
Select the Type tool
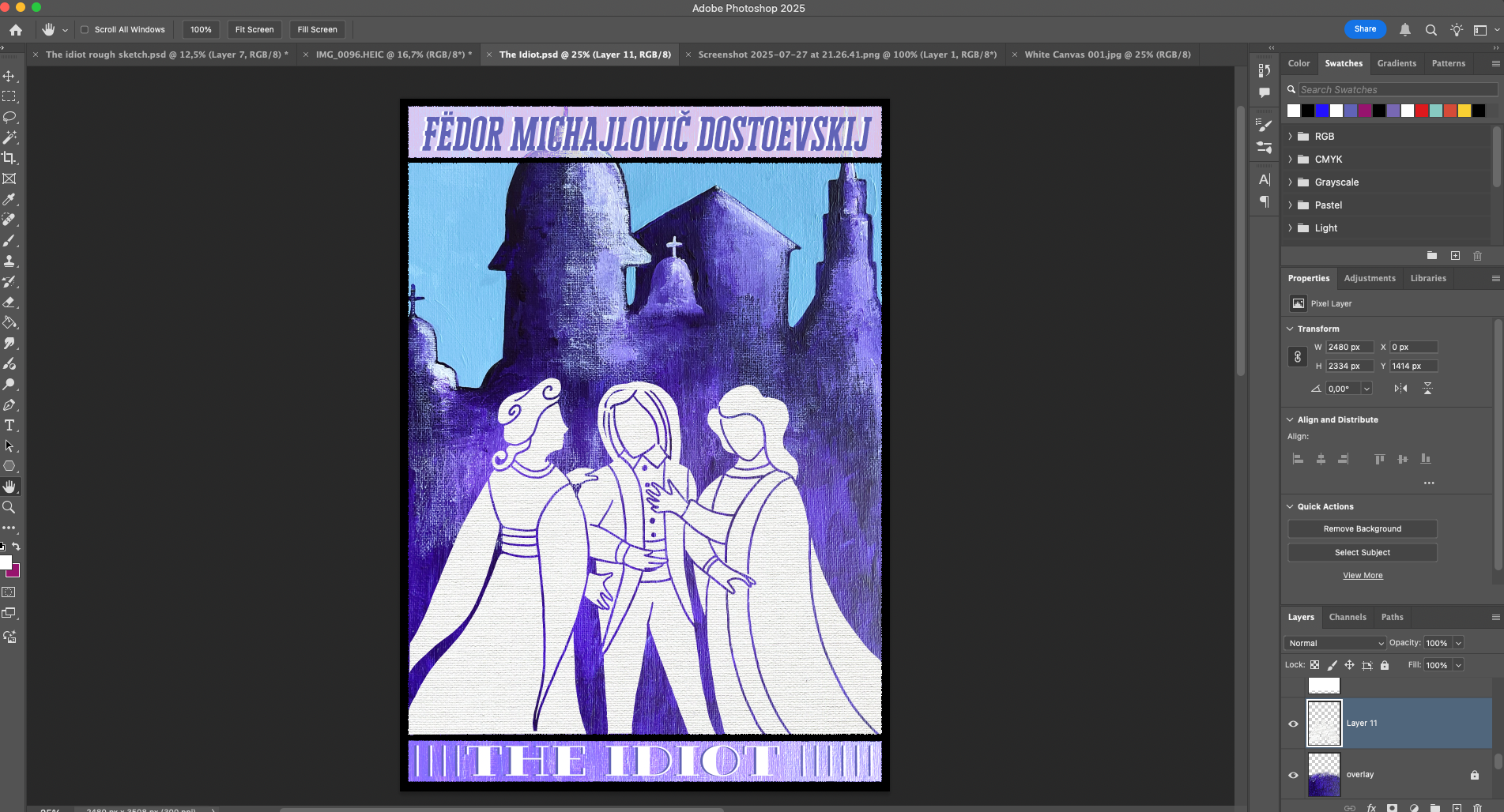[10, 425]
